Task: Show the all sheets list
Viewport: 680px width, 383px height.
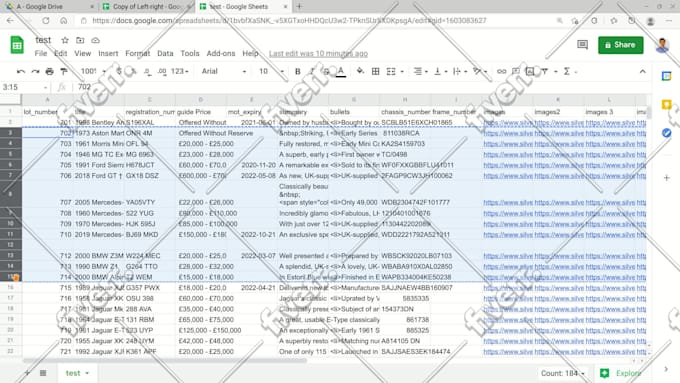Action: tap(43, 373)
